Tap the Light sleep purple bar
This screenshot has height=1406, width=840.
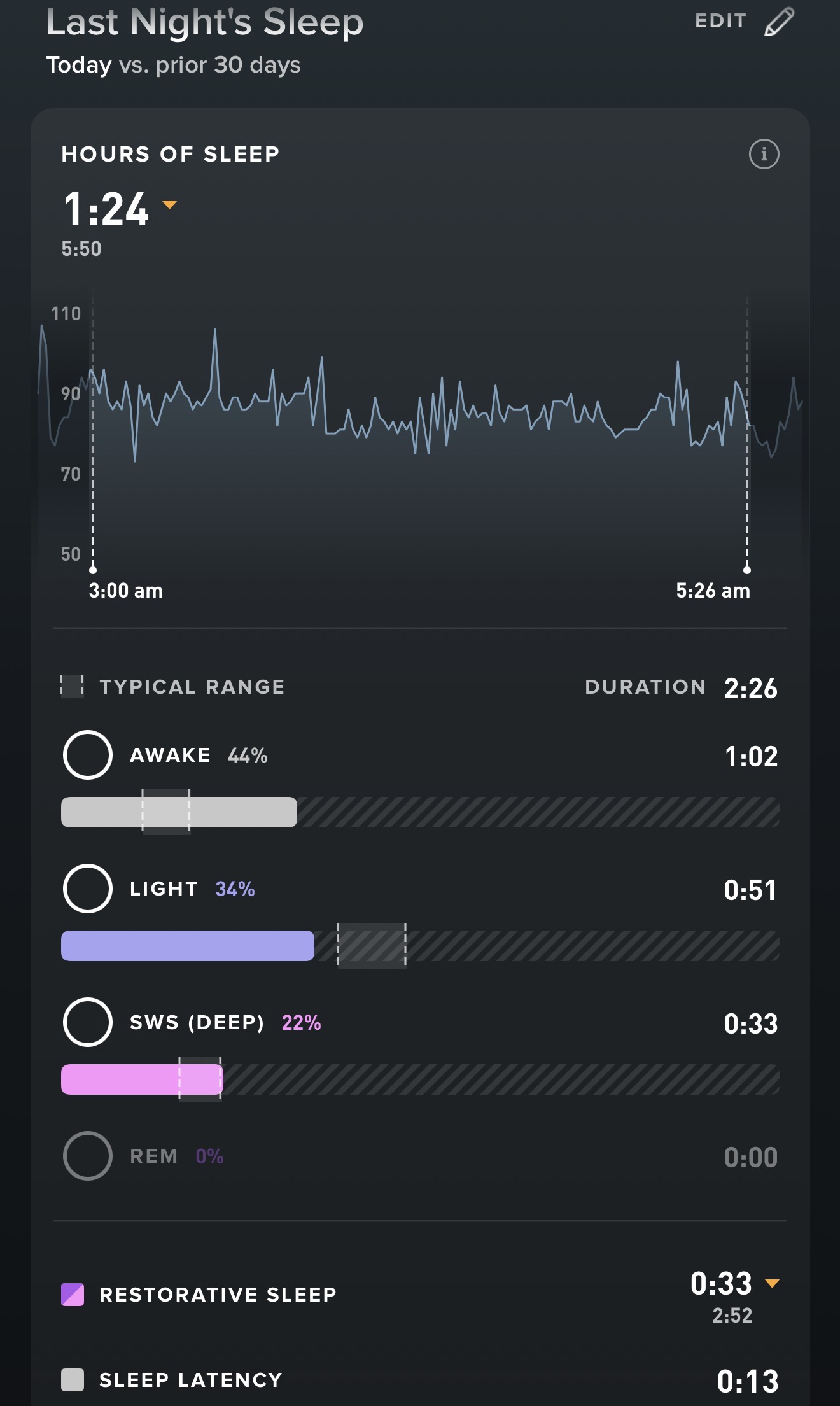188,946
